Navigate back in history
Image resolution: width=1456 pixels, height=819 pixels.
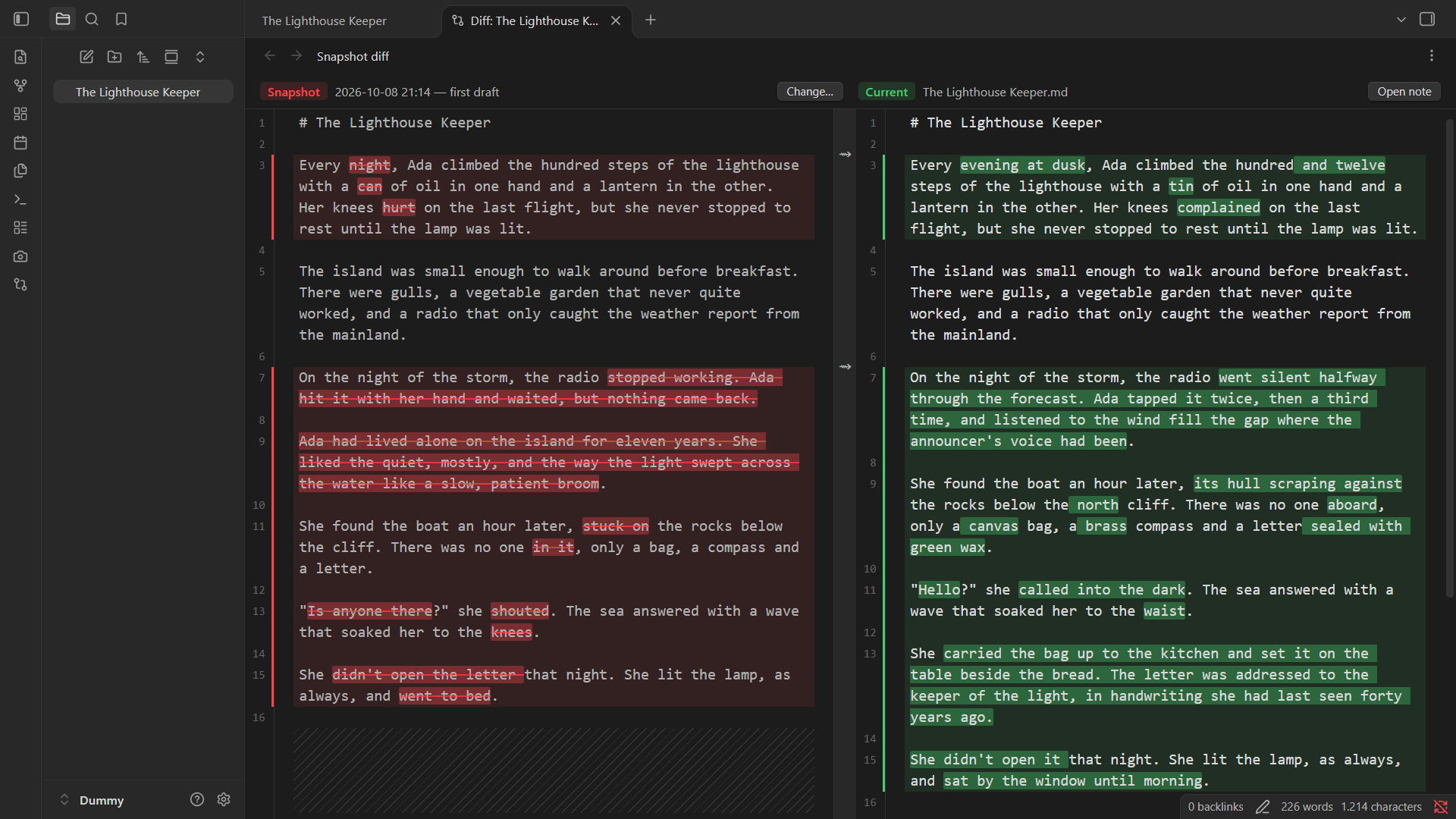coord(269,56)
